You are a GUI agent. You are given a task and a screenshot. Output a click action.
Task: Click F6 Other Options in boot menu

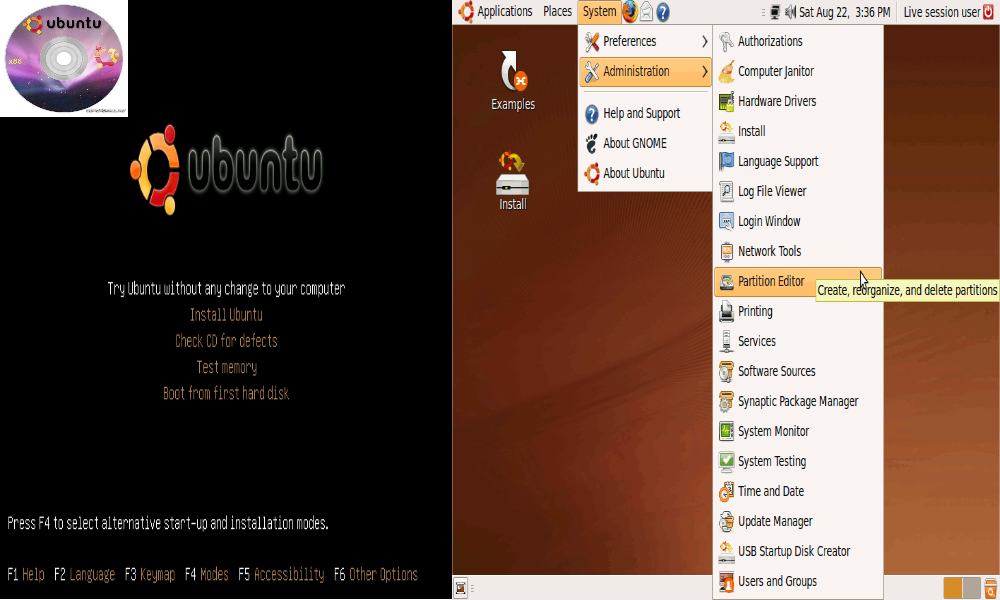pos(376,574)
